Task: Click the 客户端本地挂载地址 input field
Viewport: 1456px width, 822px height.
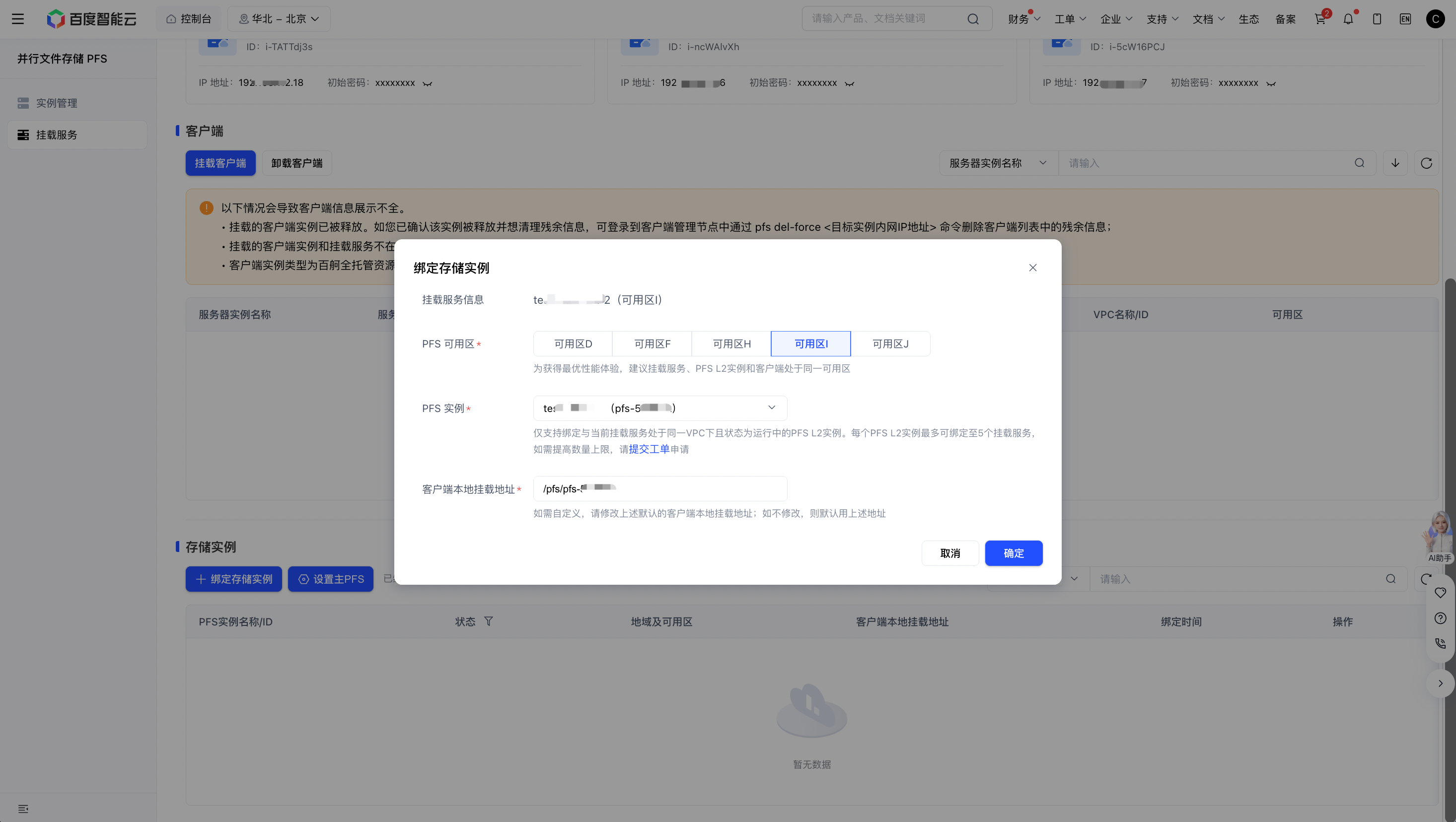Action: [x=659, y=488]
